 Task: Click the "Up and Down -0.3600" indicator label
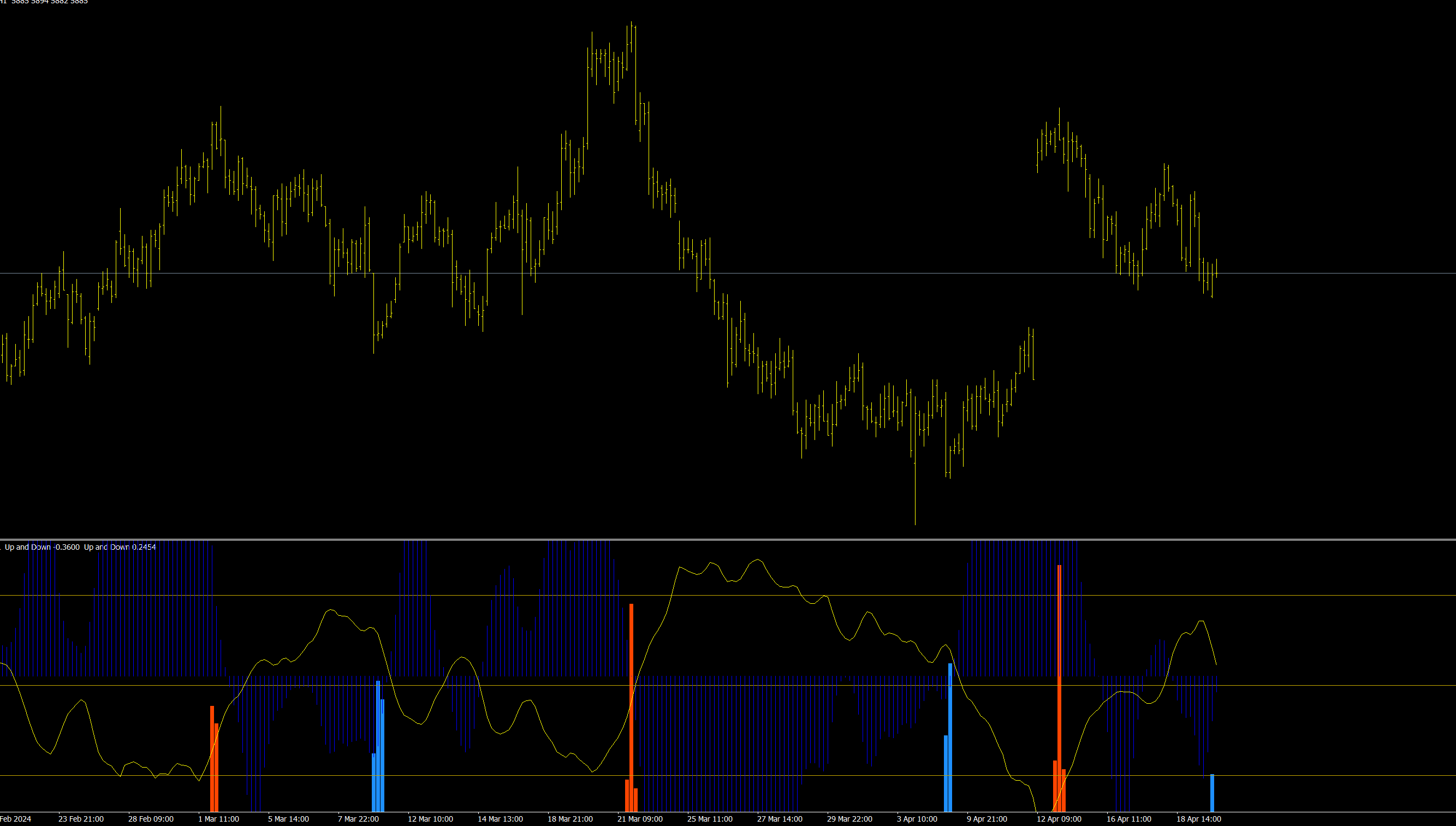[42, 547]
